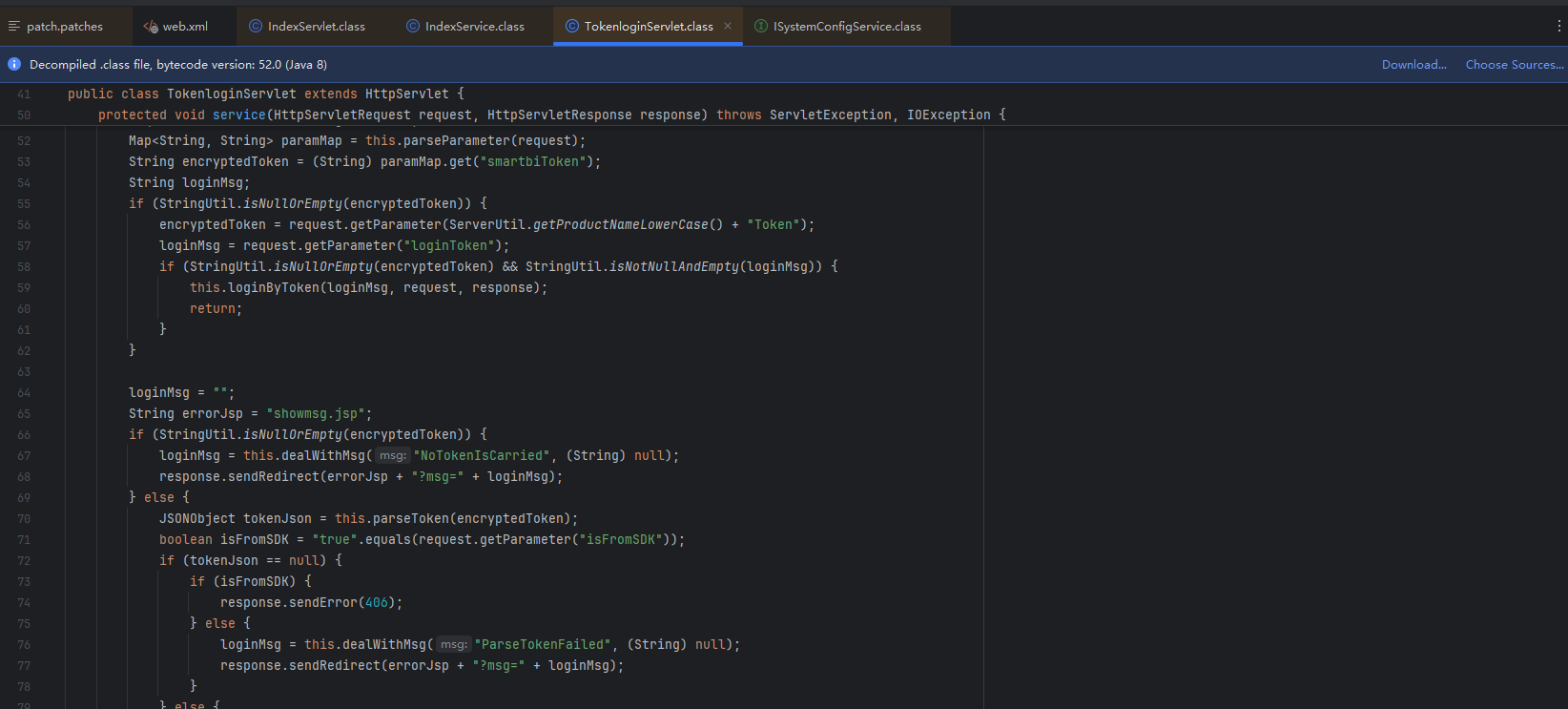Switch to the web.xml tab

(x=176, y=26)
